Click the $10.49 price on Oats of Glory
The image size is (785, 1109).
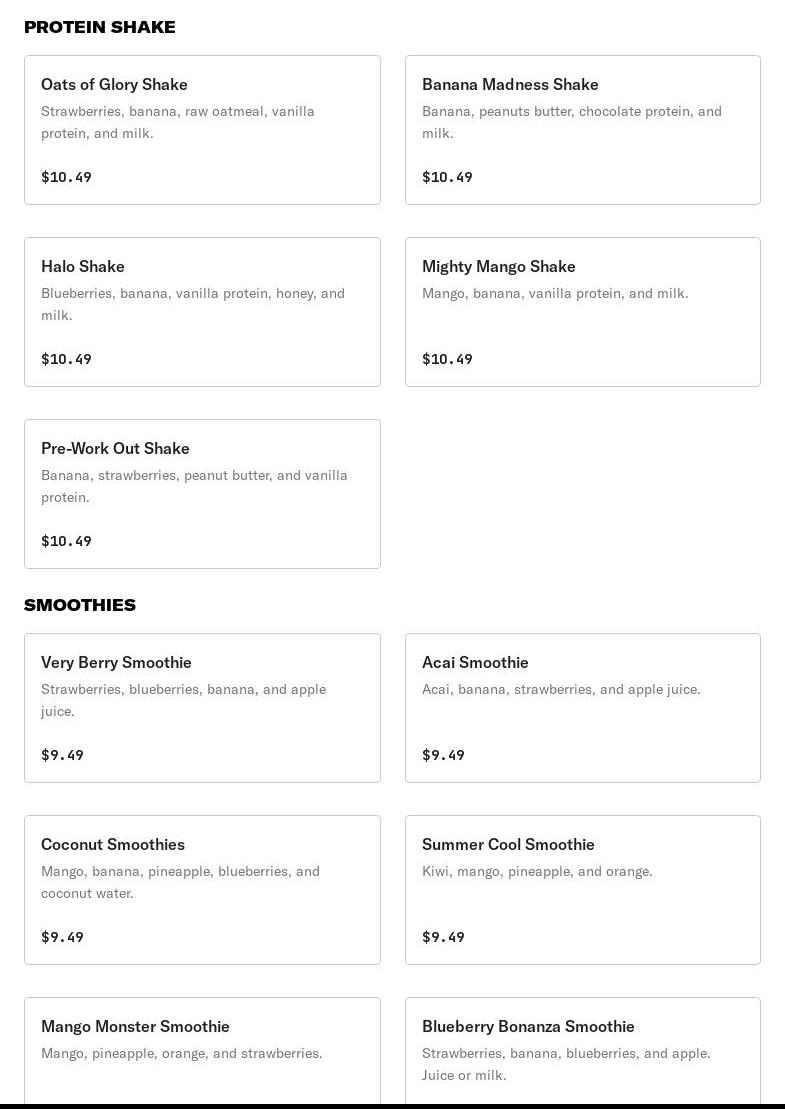click(66, 177)
